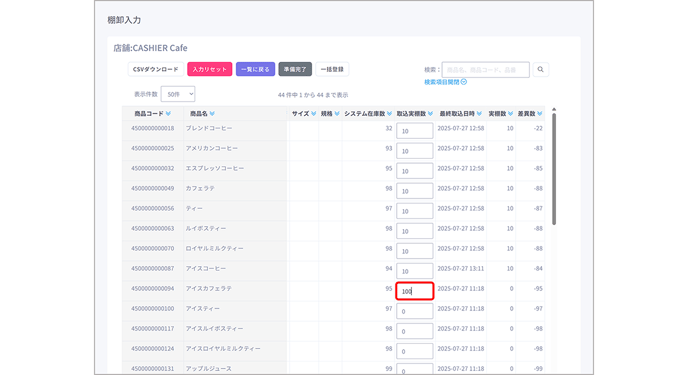
Task: Click product name アップルジュース
Action: [x=208, y=368]
